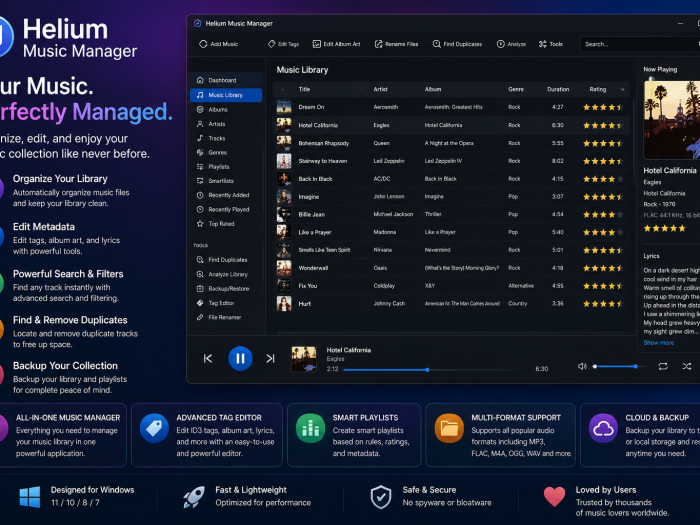Click Like a Prayer star rating
Viewport: 700px width, 525px height.
[603, 233]
